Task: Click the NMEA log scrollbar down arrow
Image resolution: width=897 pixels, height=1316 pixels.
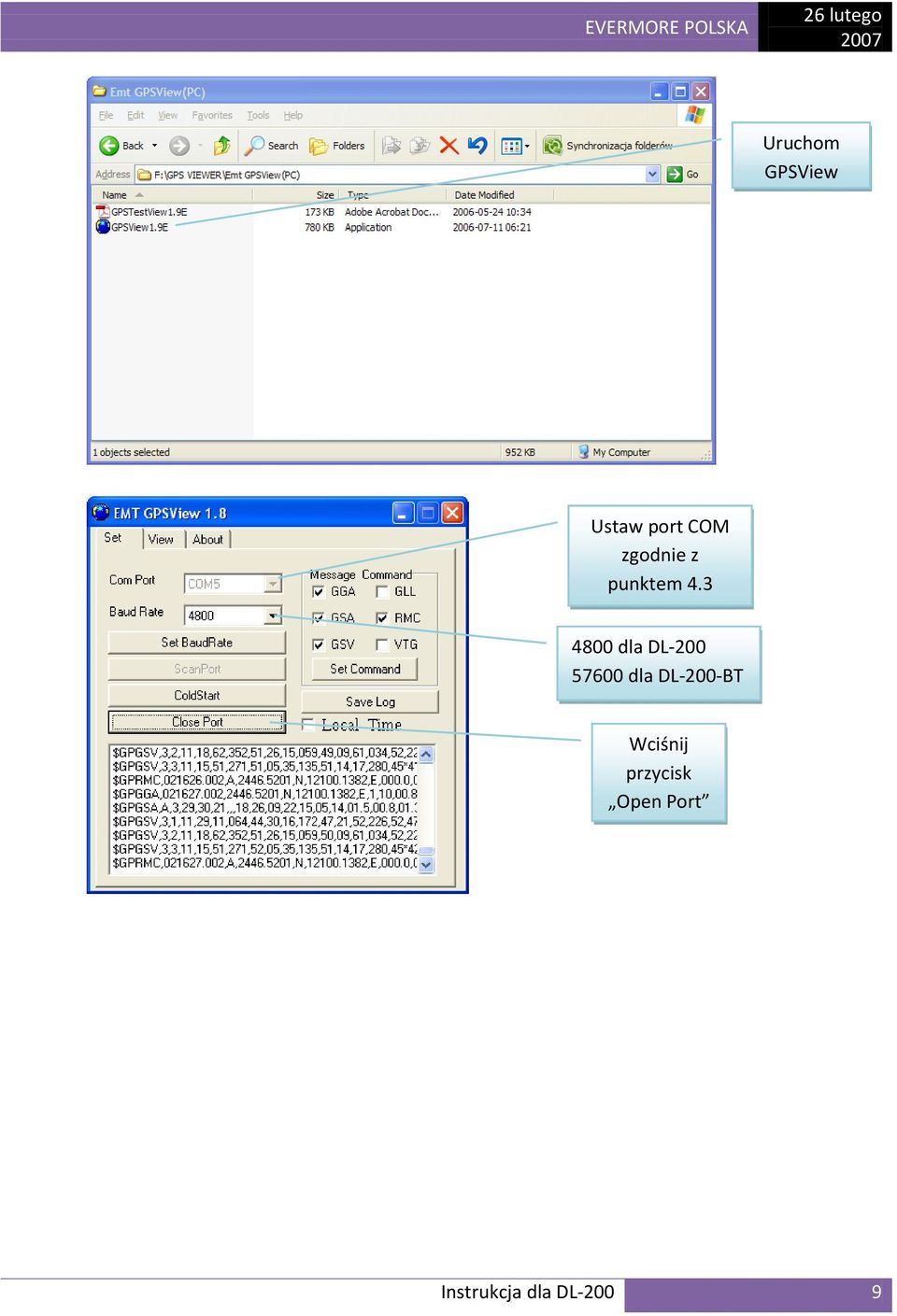Action: [x=426, y=865]
